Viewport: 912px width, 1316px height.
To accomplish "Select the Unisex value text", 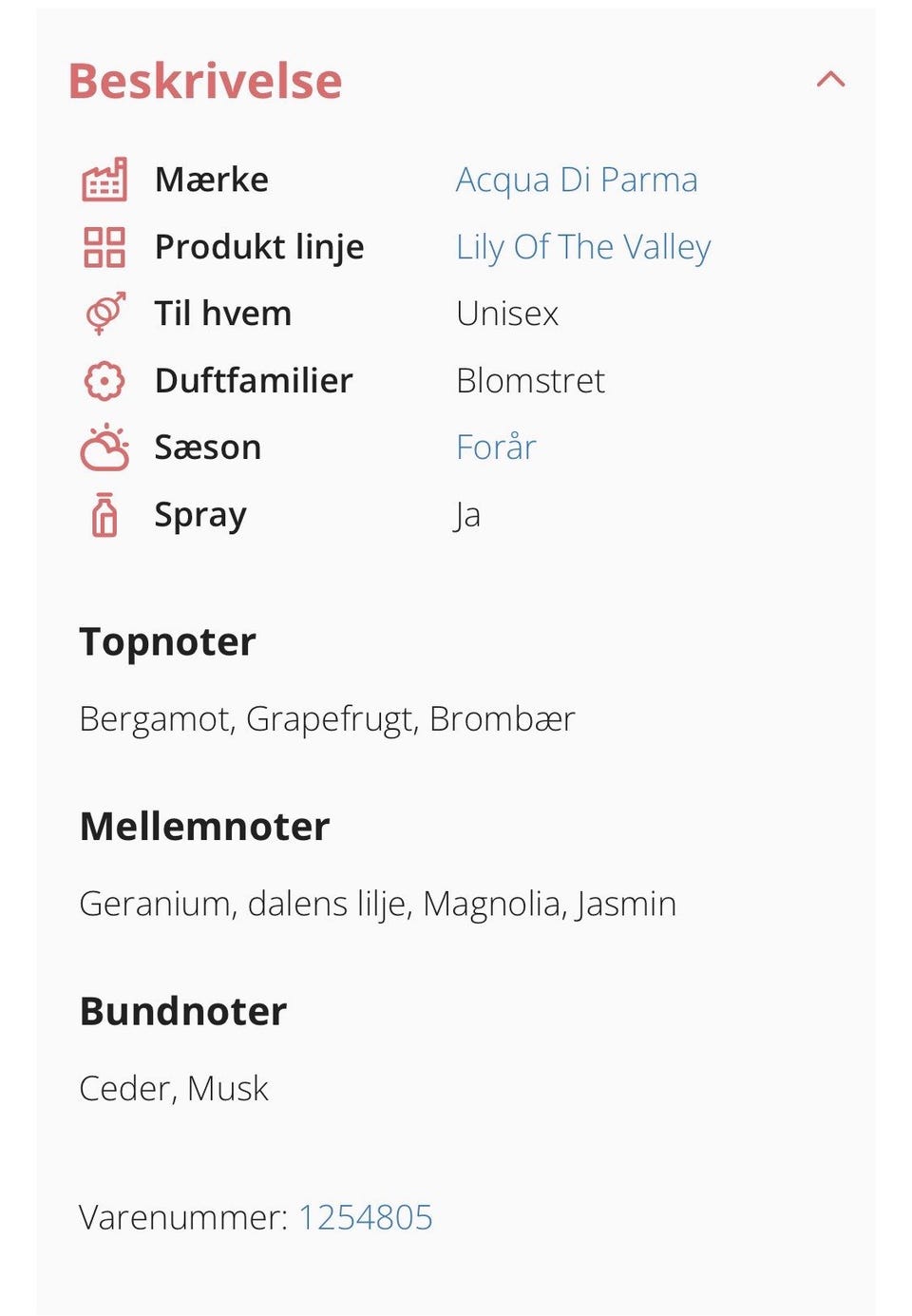I will point(508,313).
